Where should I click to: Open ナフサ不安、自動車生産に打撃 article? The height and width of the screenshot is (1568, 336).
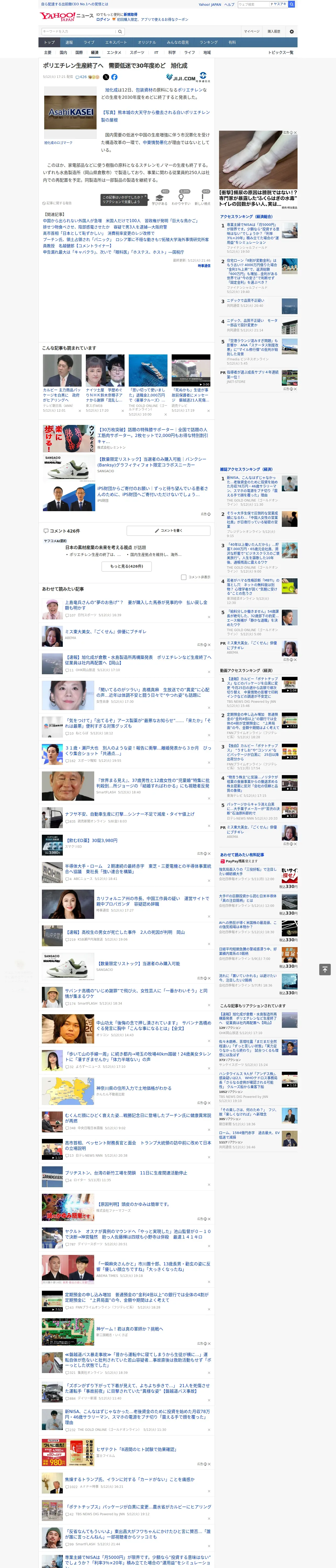tap(129, 814)
